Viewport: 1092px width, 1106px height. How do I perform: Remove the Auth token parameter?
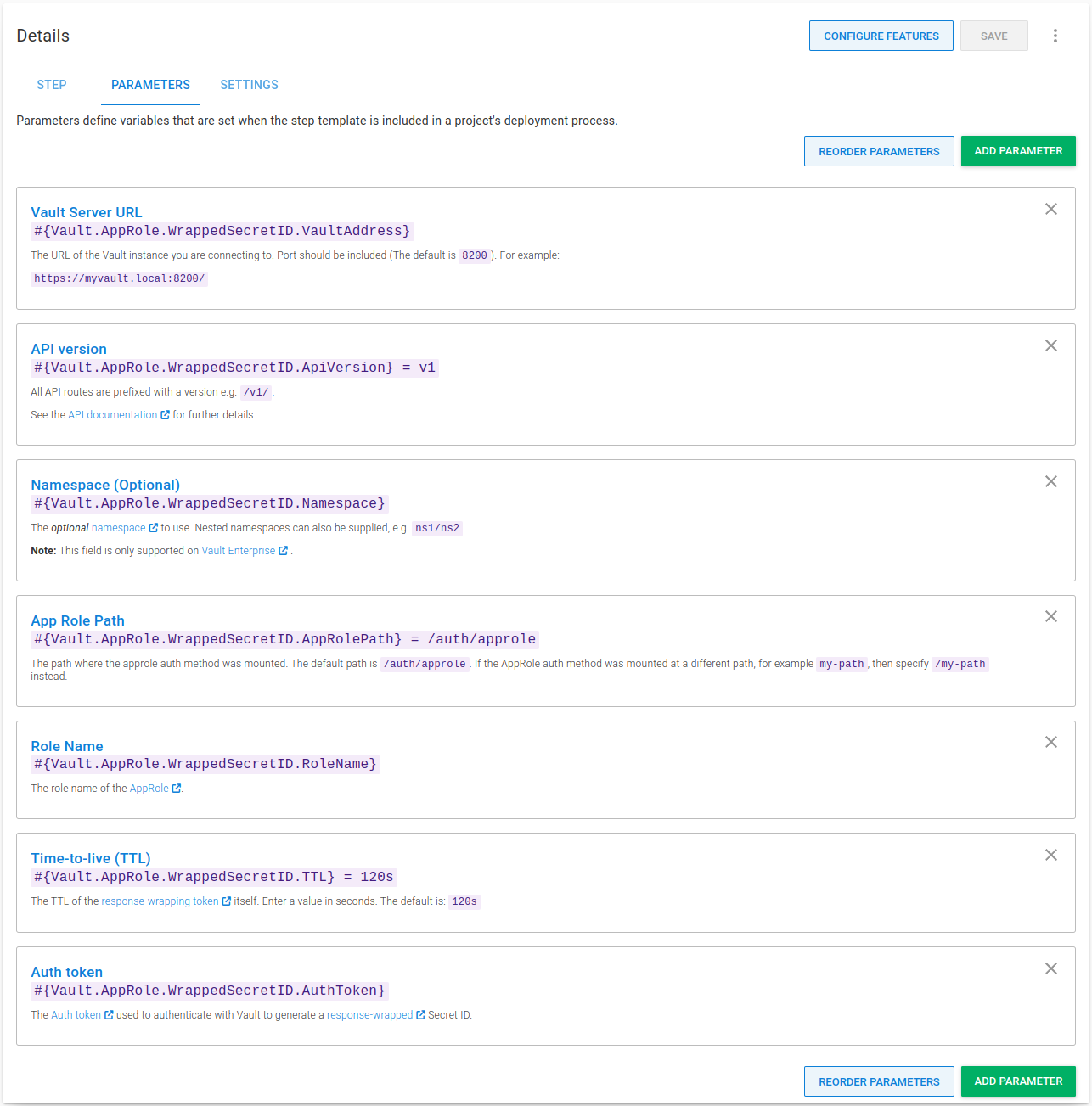tap(1050, 969)
